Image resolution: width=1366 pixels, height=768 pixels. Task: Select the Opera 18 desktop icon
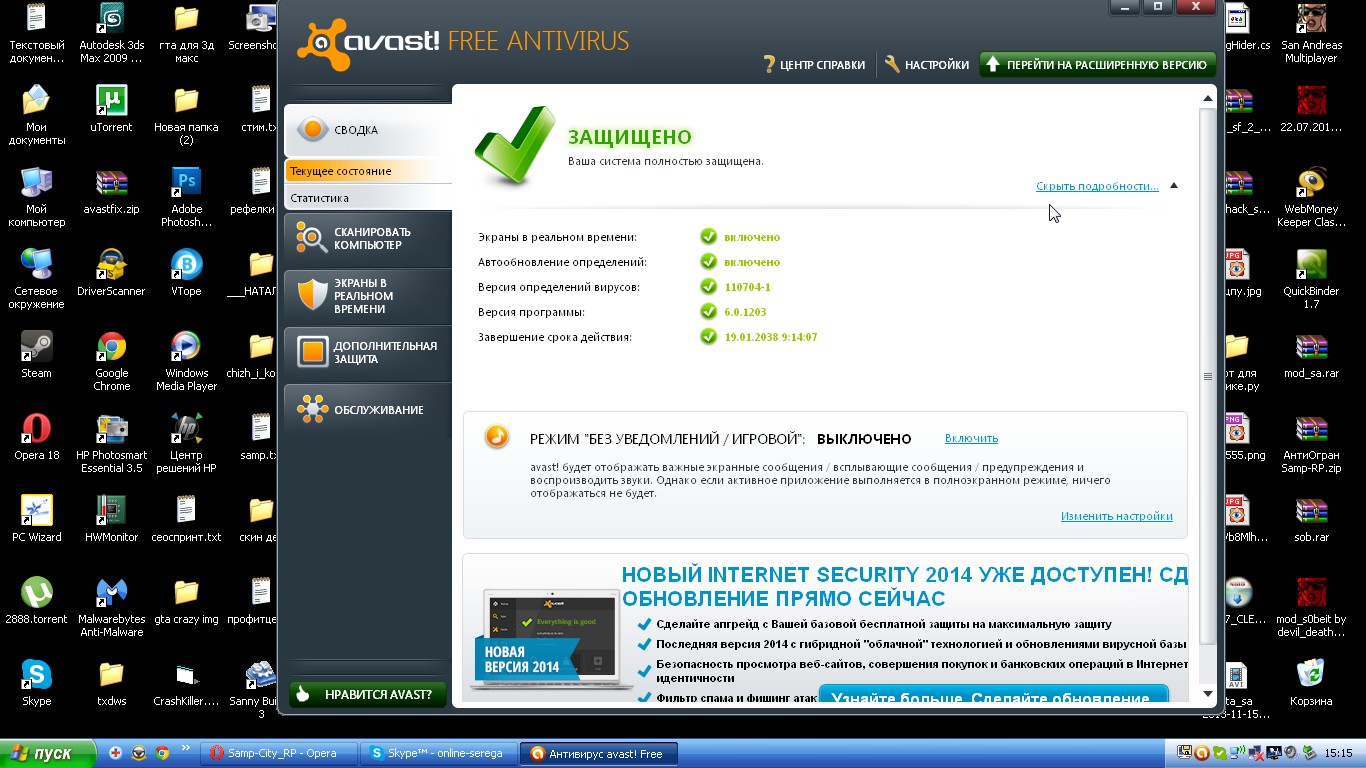pos(37,436)
